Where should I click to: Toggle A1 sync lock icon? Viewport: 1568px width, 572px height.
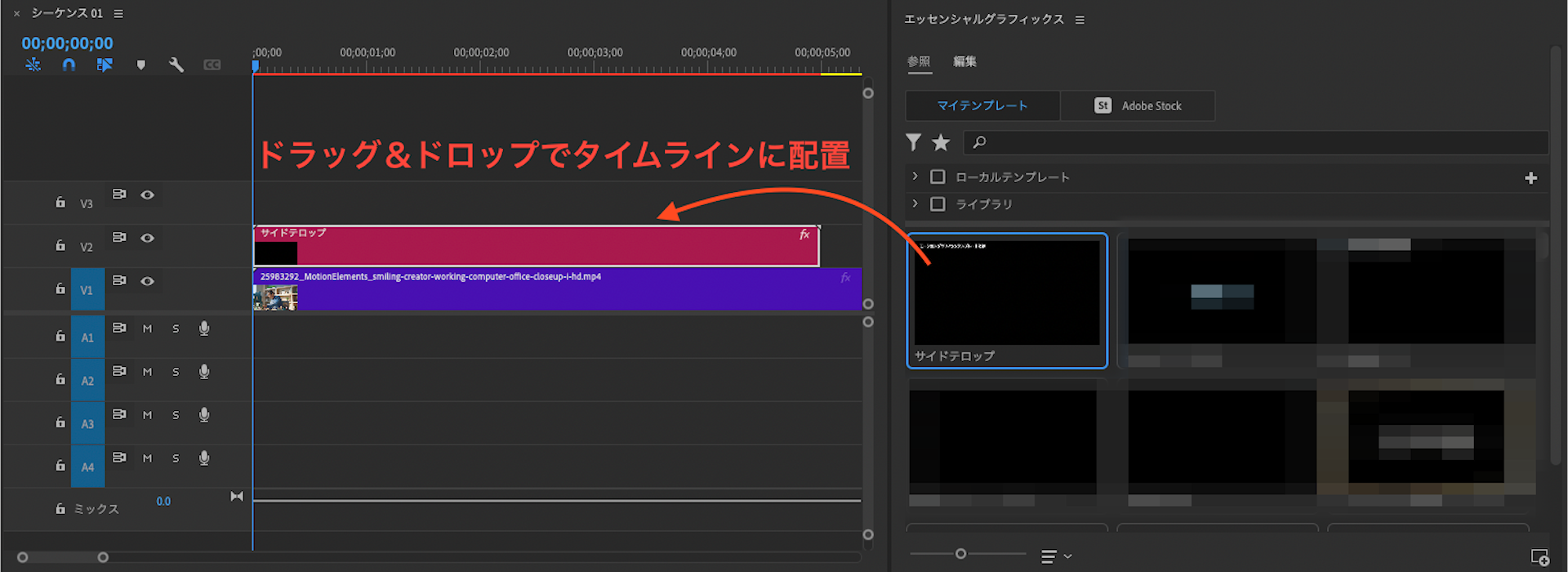pyautogui.click(x=119, y=328)
